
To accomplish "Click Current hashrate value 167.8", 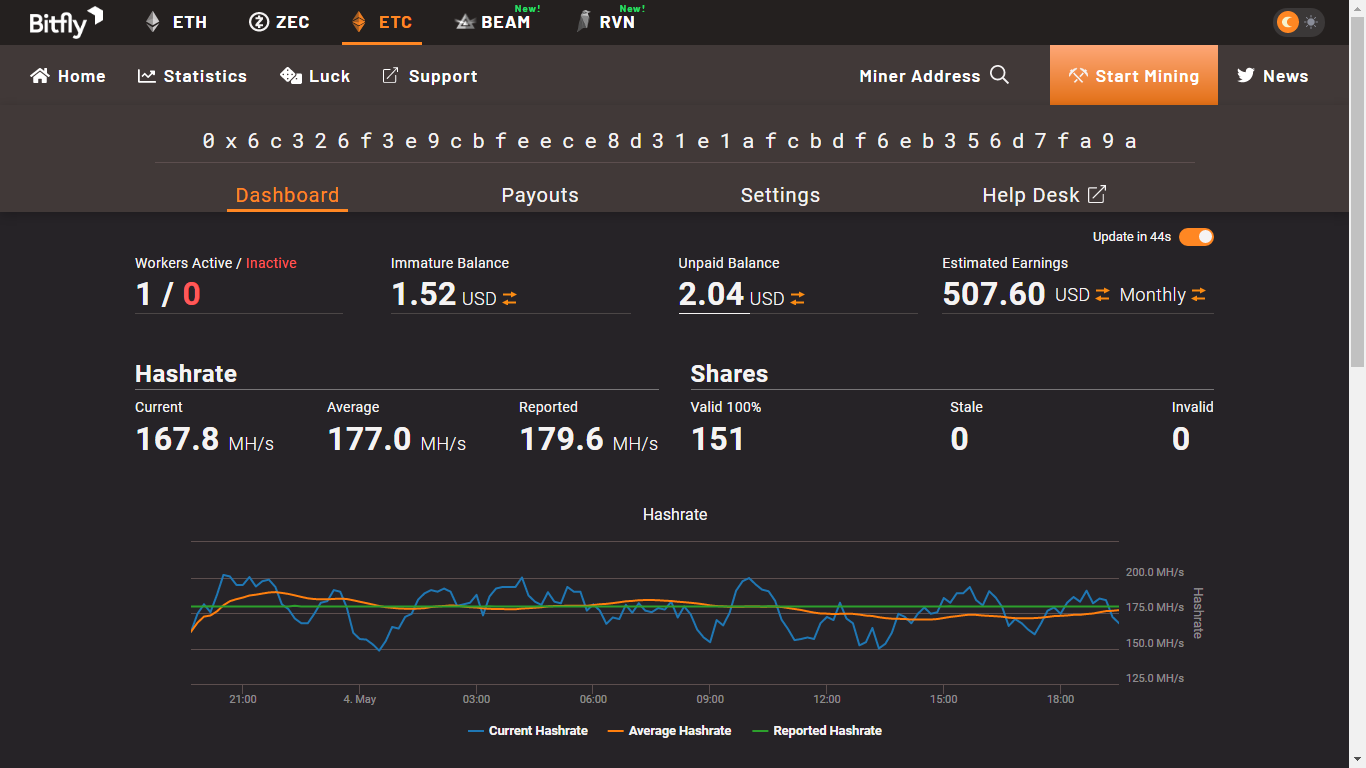I will (x=177, y=439).
